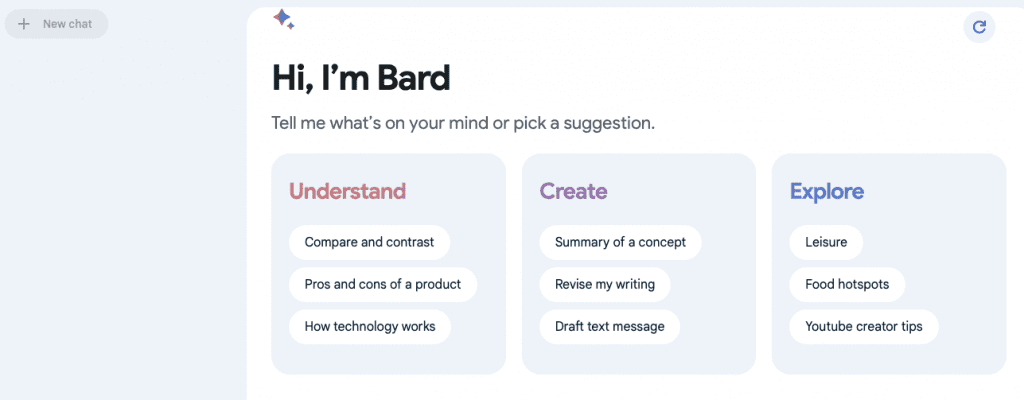Image resolution: width=1024 pixels, height=400 pixels.
Task: Click the Draft text message chip
Action: point(610,326)
